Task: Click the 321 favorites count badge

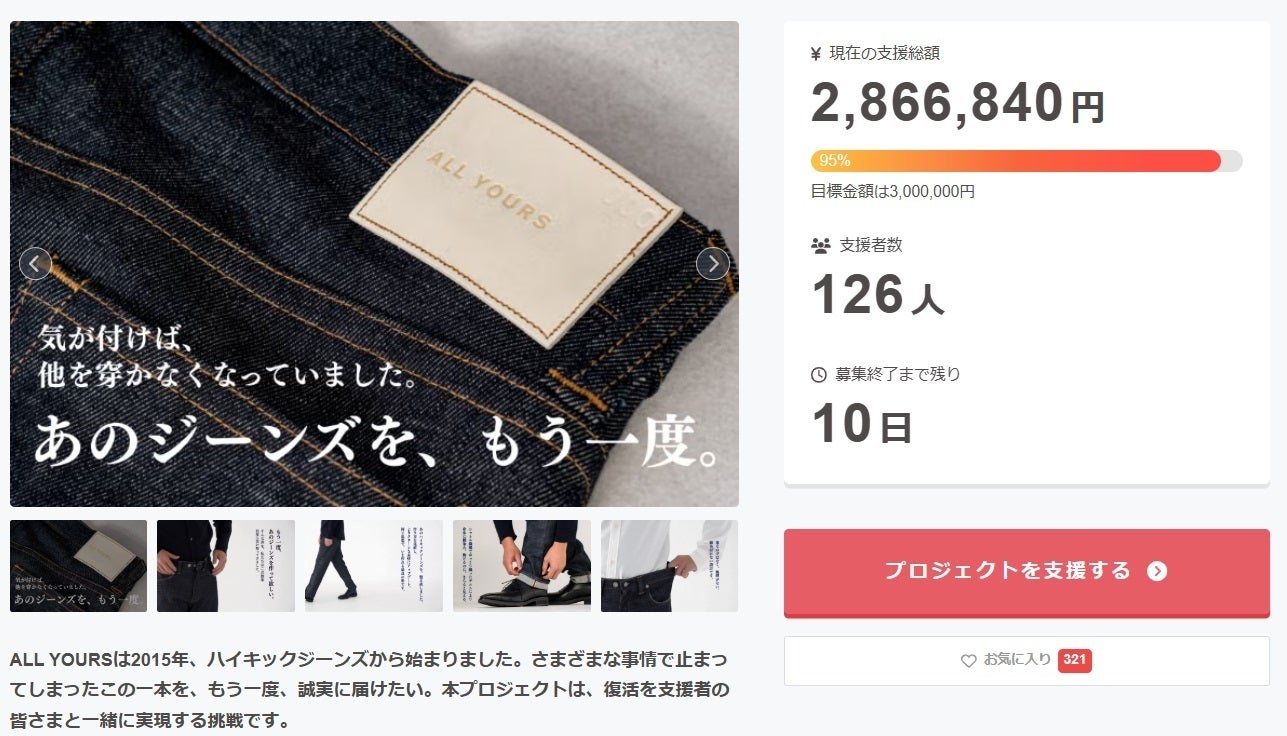Action: 1074,660
